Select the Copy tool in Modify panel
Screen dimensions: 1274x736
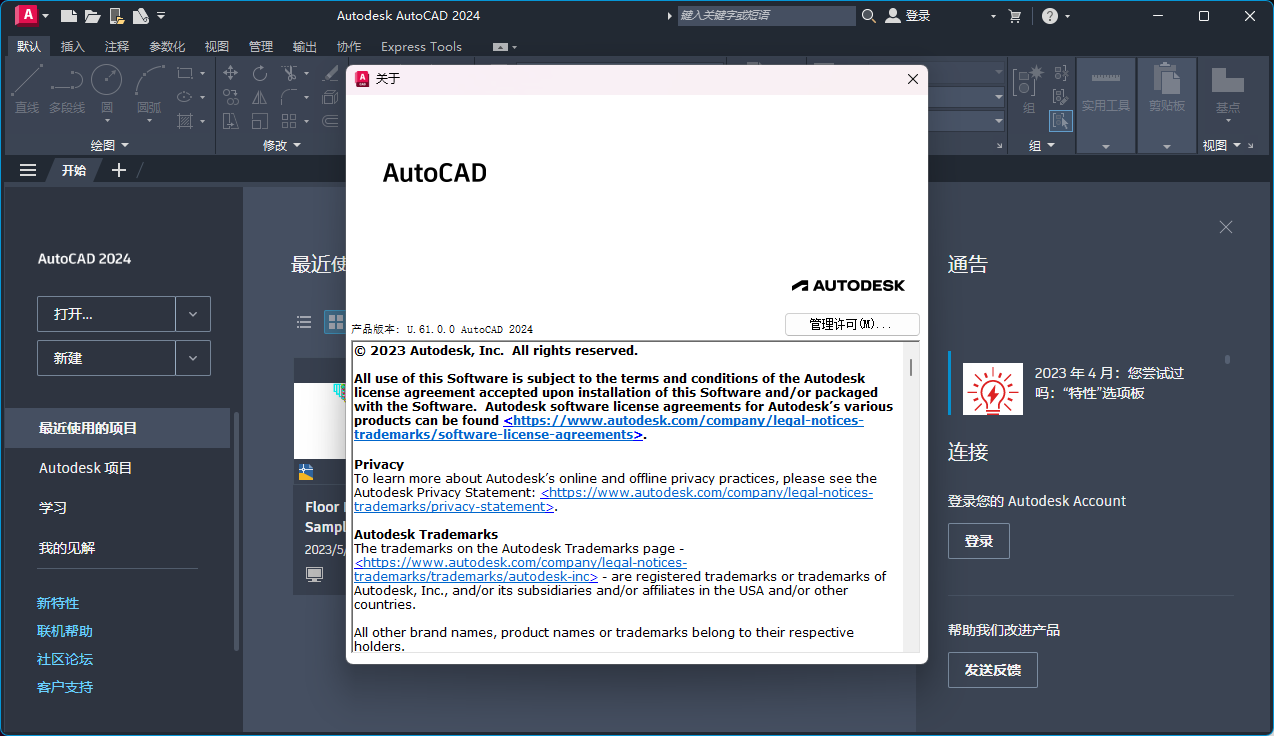[x=231, y=97]
